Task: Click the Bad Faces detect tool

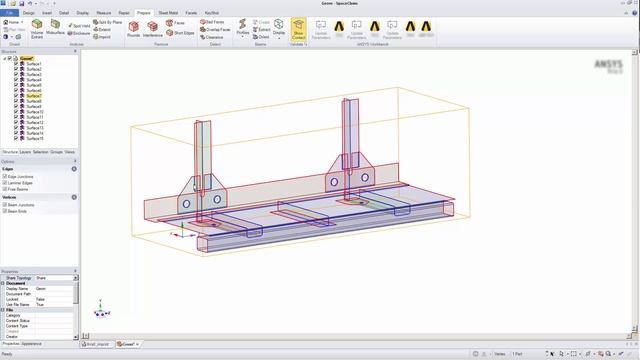Action: [212, 22]
